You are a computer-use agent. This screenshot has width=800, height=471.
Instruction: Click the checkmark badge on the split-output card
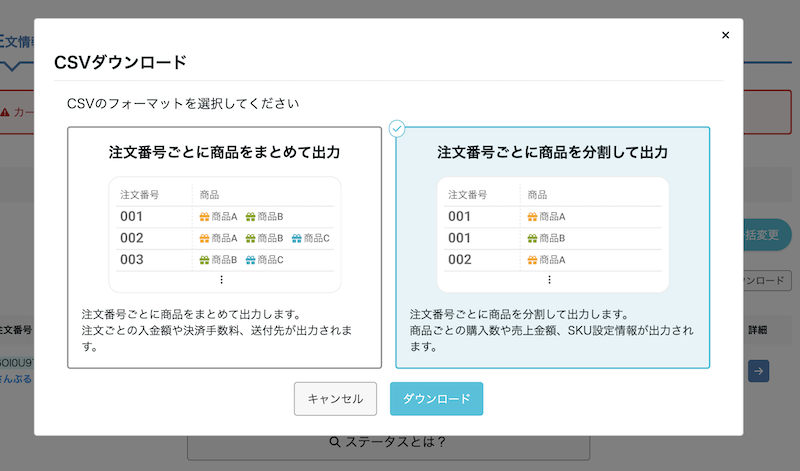click(x=397, y=128)
